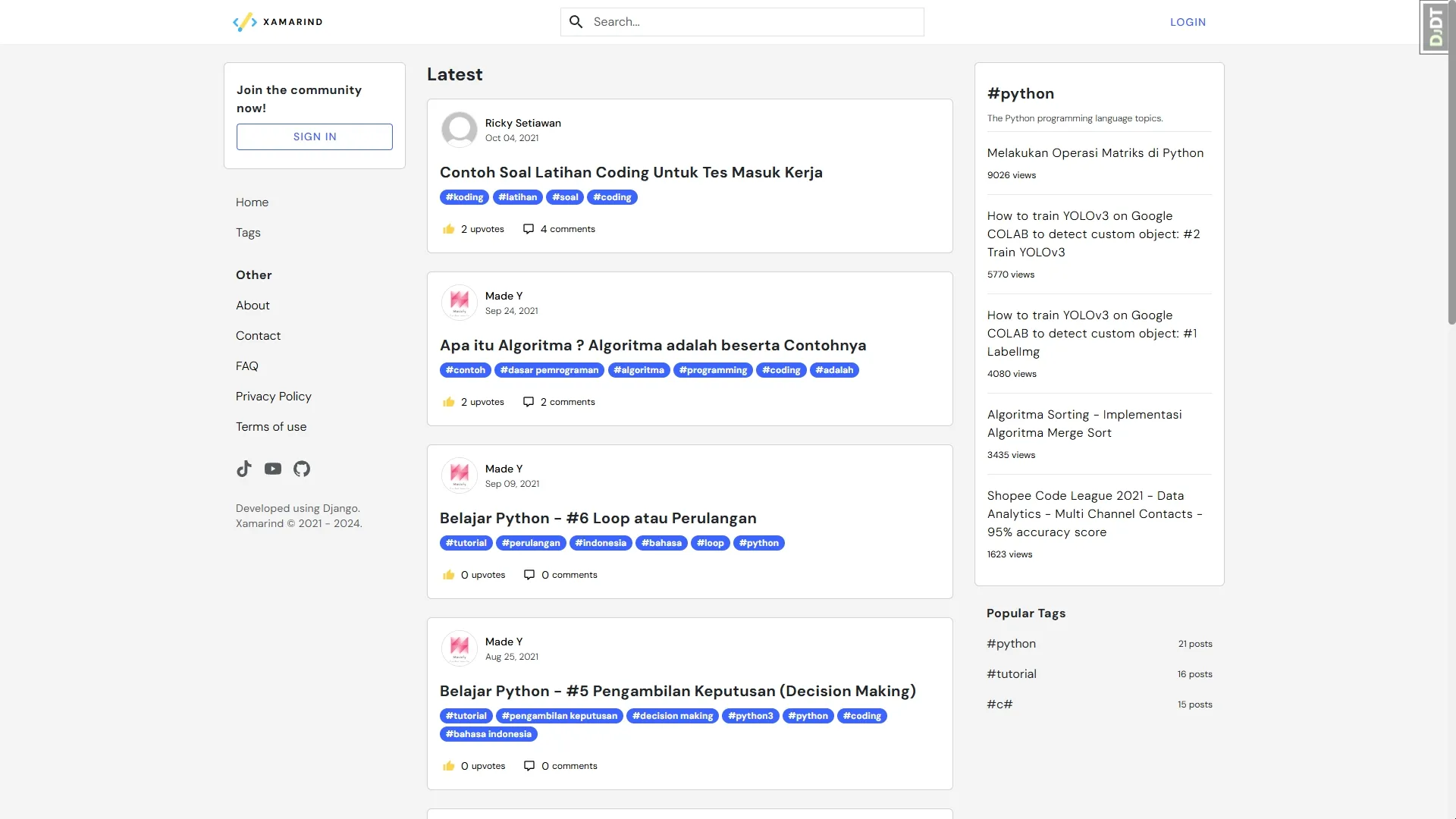Open the TikTok social icon
Image resolution: width=1456 pixels, height=819 pixels.
[x=243, y=469]
